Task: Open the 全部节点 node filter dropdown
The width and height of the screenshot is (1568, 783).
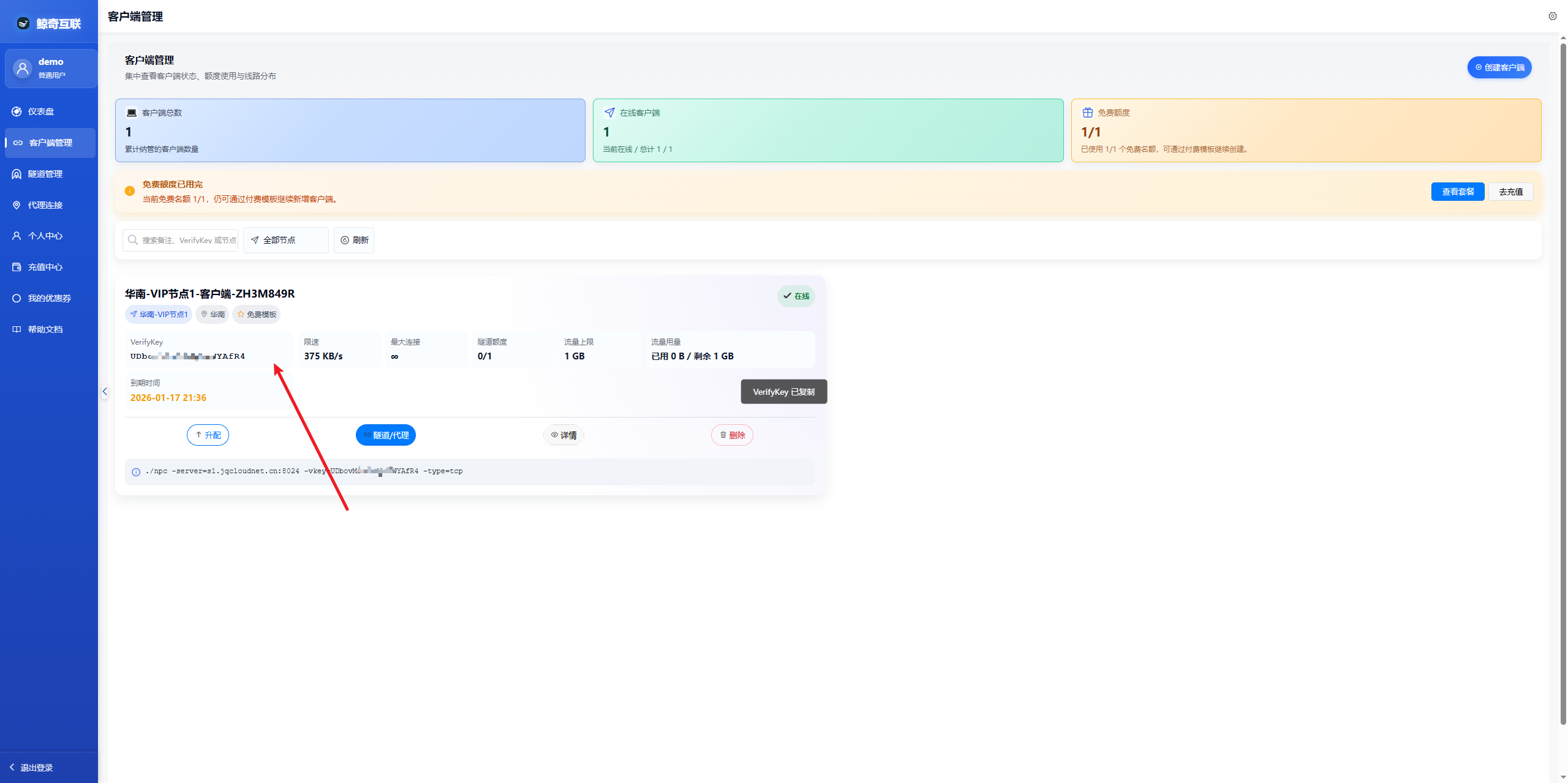Action: (285, 240)
